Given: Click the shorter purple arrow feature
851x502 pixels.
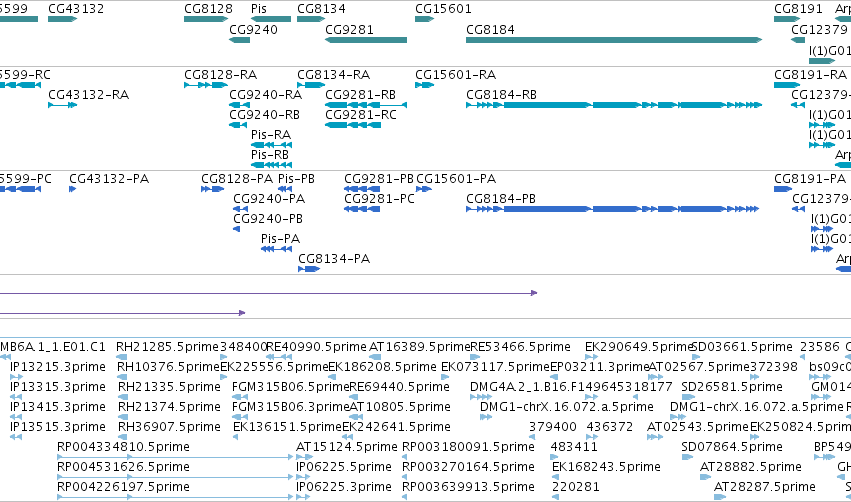Looking at the screenshot, I should (123, 313).
